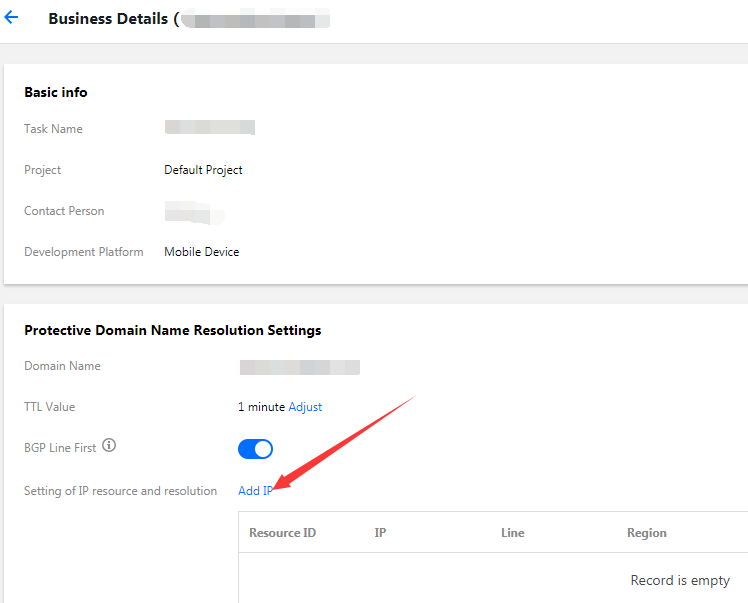Click the Record is empty message
This screenshot has height=603, width=748.
680,580
